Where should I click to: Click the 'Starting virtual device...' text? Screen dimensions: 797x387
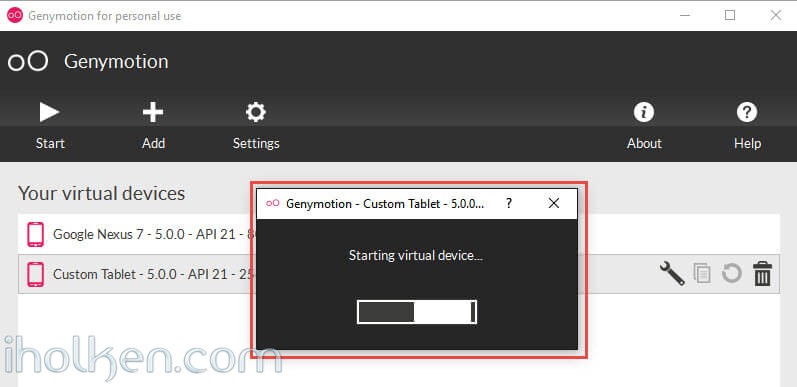coord(415,255)
